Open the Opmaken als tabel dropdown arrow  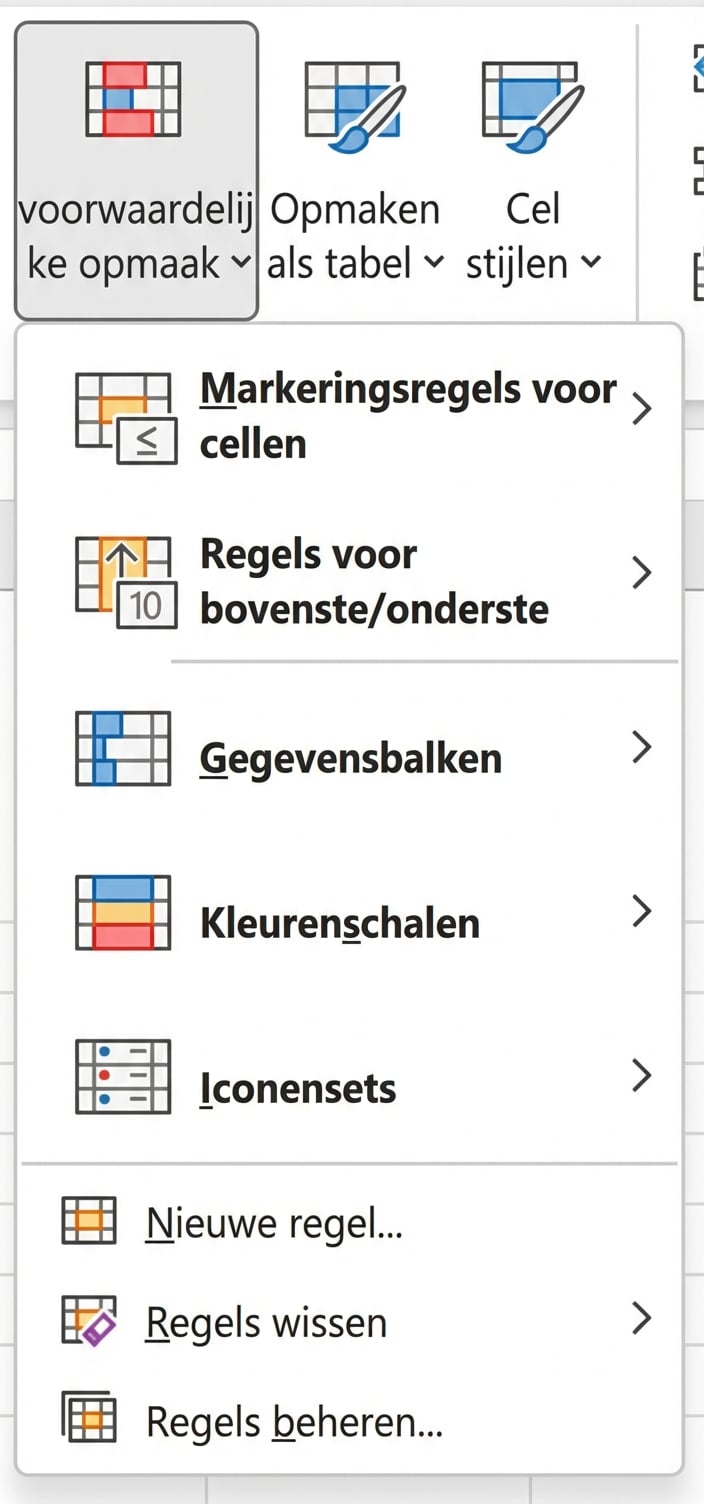pyautogui.click(x=433, y=263)
